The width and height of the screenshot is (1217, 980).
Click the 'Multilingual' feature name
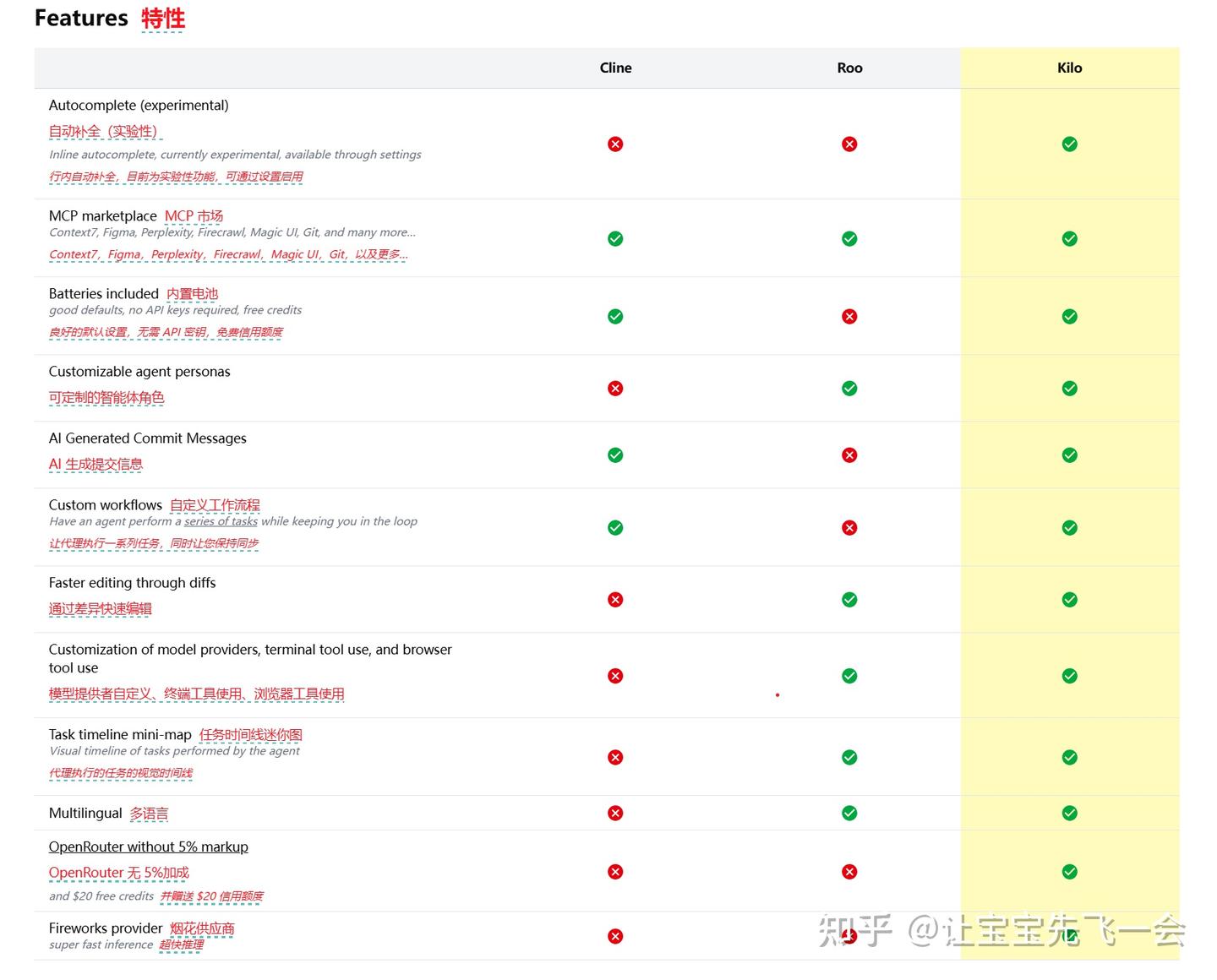tap(85, 814)
